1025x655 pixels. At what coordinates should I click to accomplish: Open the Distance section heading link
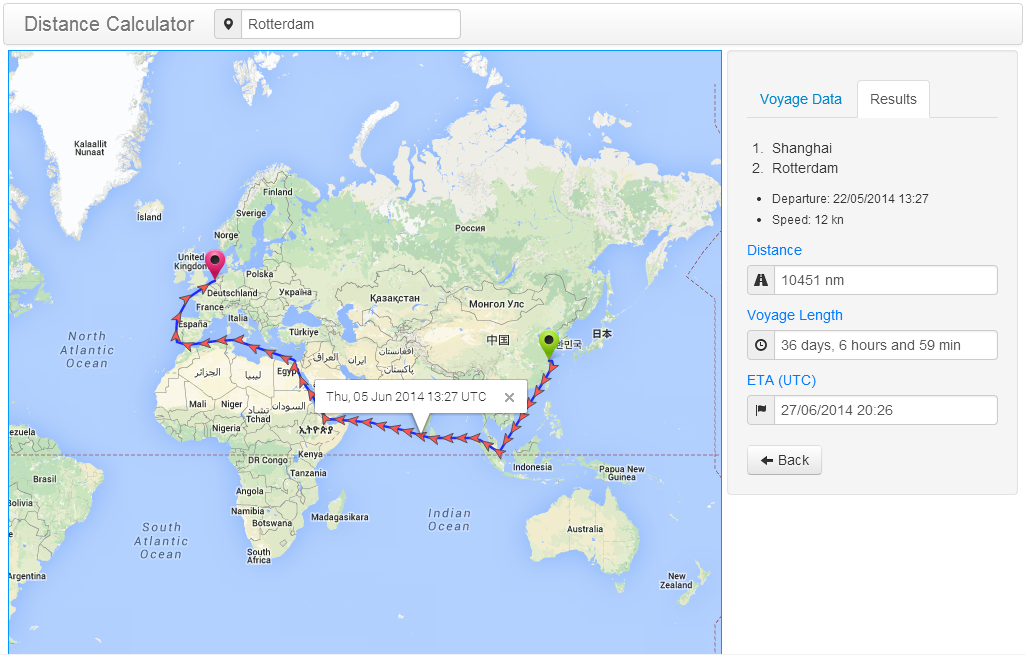pyautogui.click(x=774, y=250)
